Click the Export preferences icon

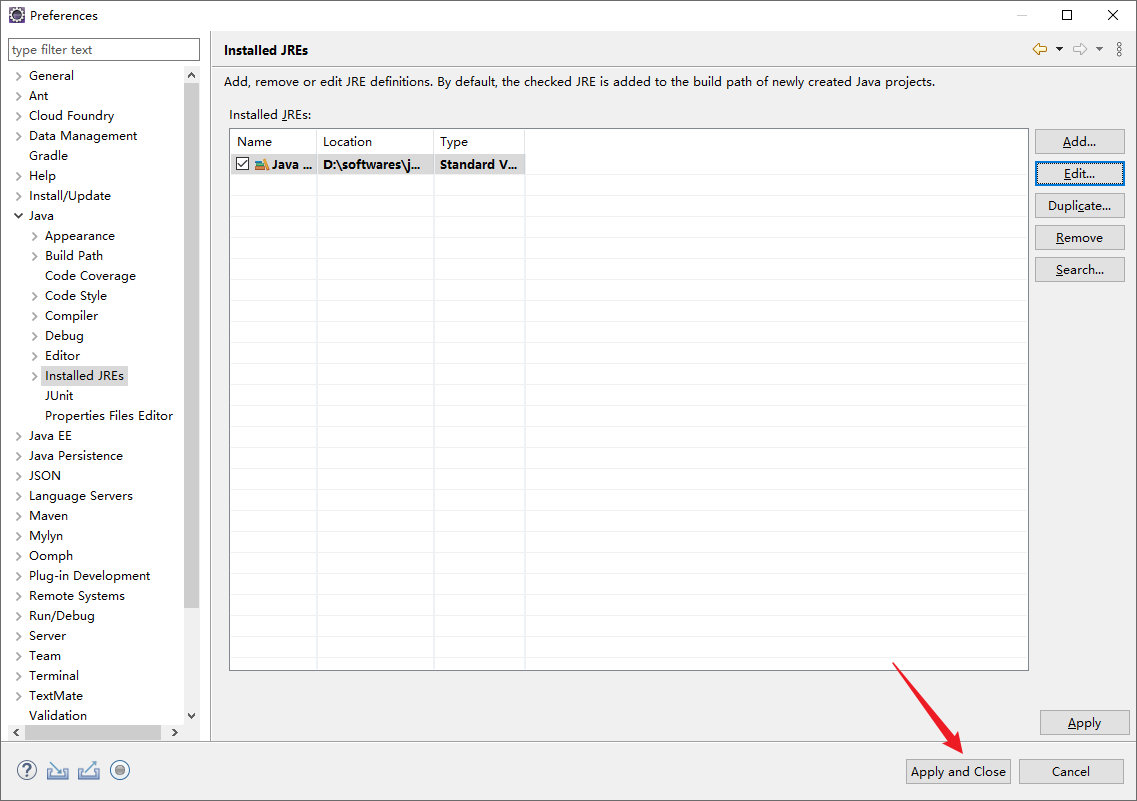(89, 770)
